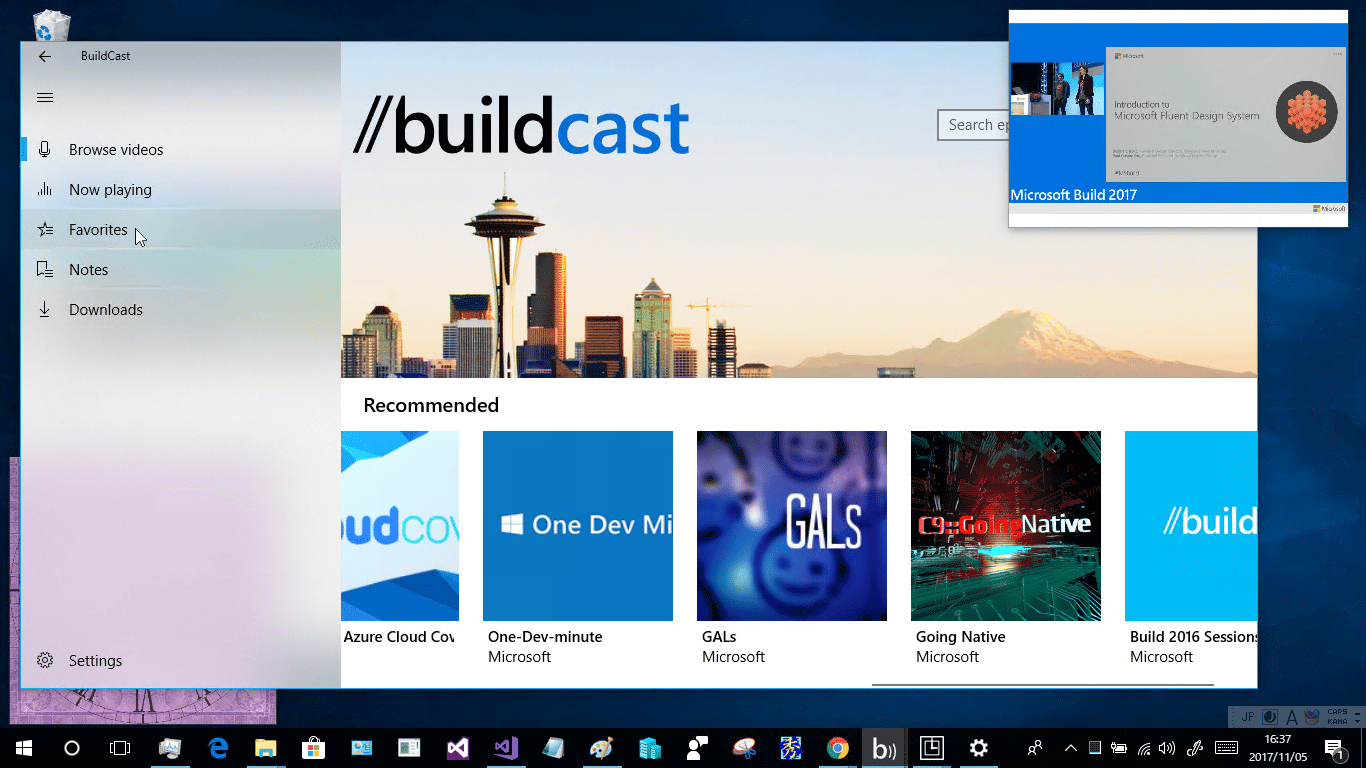Viewport: 1366px width, 768px height.
Task: Open BuildCast Settings
Action: pos(180,661)
